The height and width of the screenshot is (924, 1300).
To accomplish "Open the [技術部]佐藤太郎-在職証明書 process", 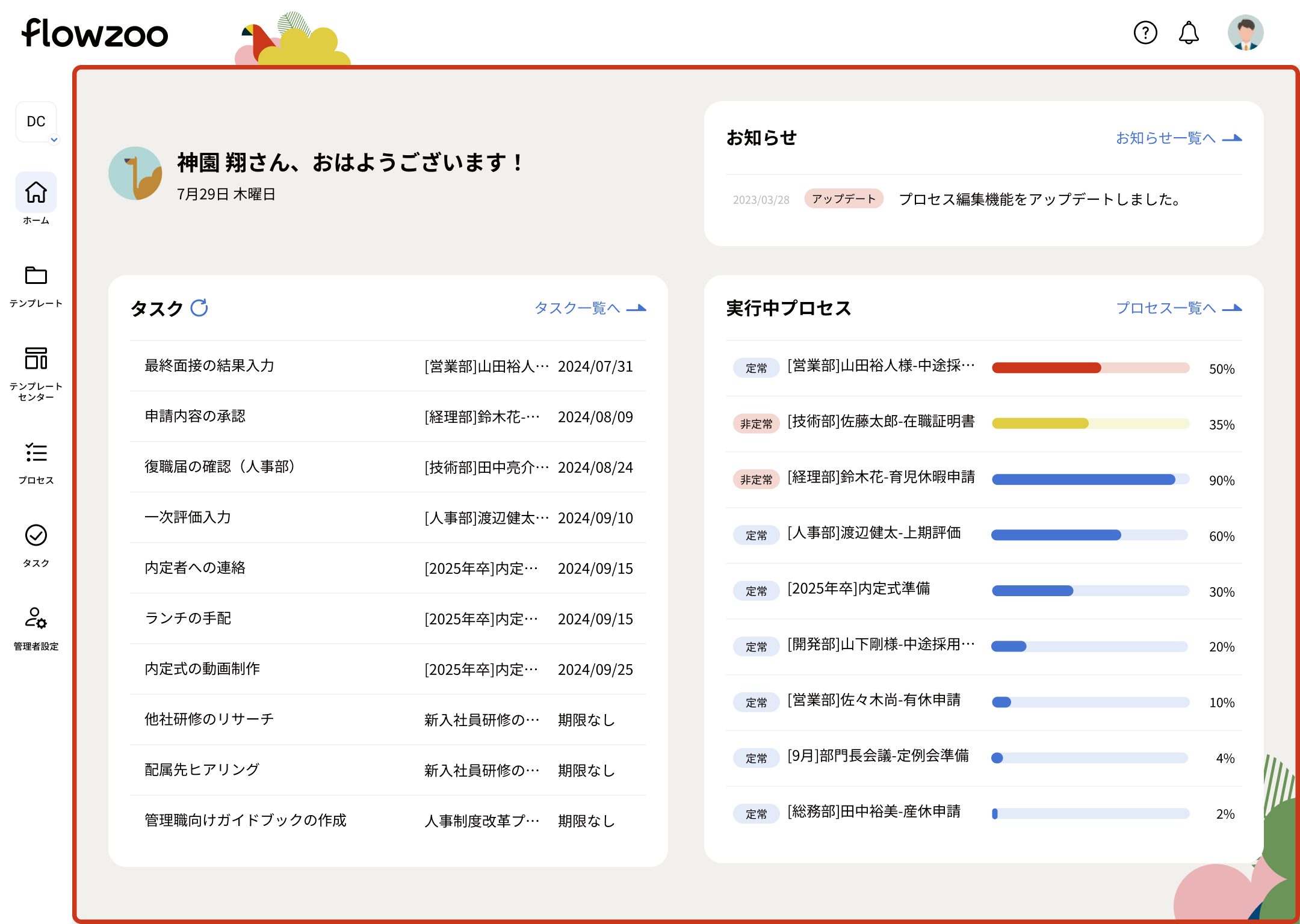I will click(881, 422).
